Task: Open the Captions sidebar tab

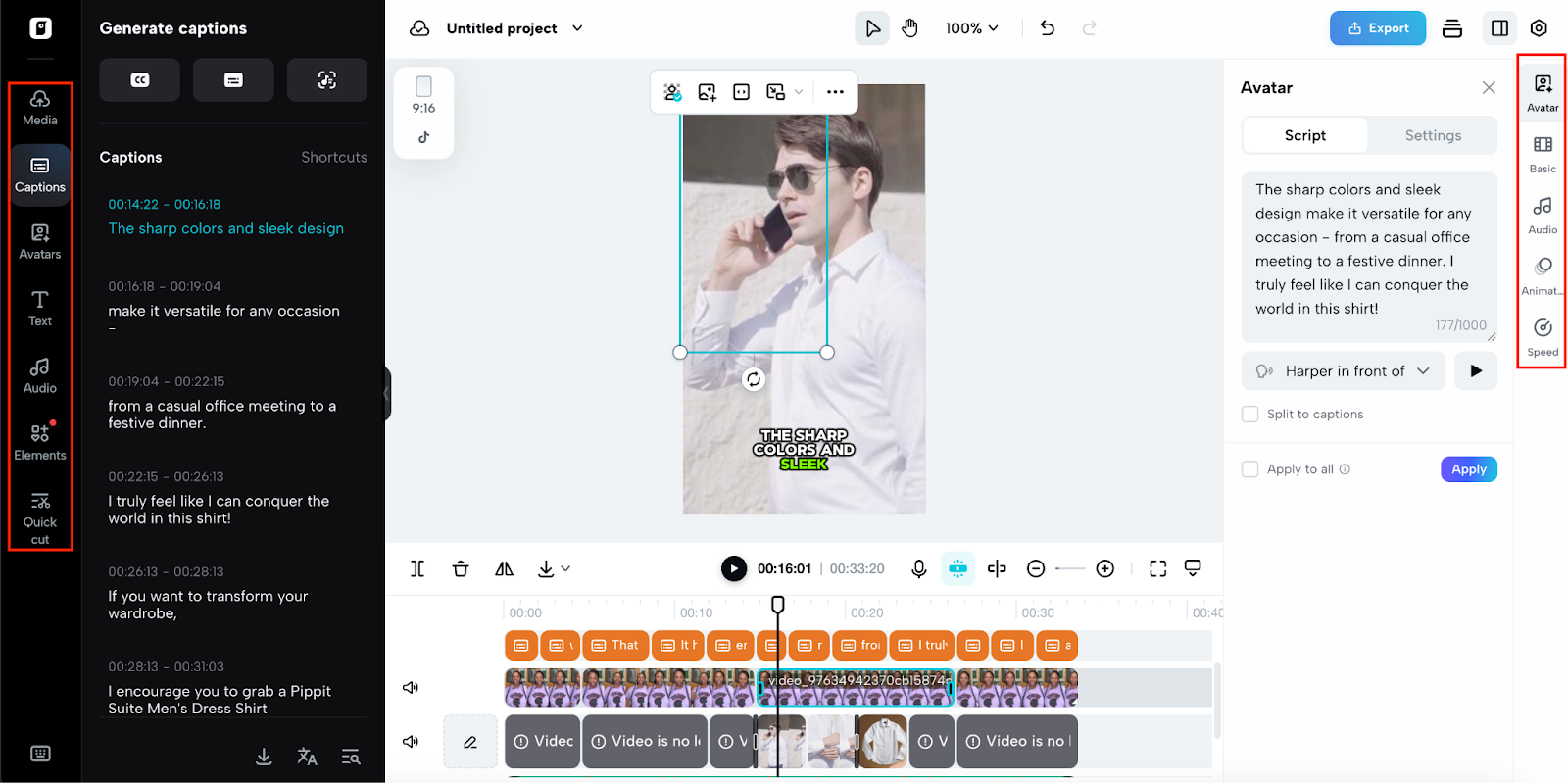Action: click(x=40, y=175)
